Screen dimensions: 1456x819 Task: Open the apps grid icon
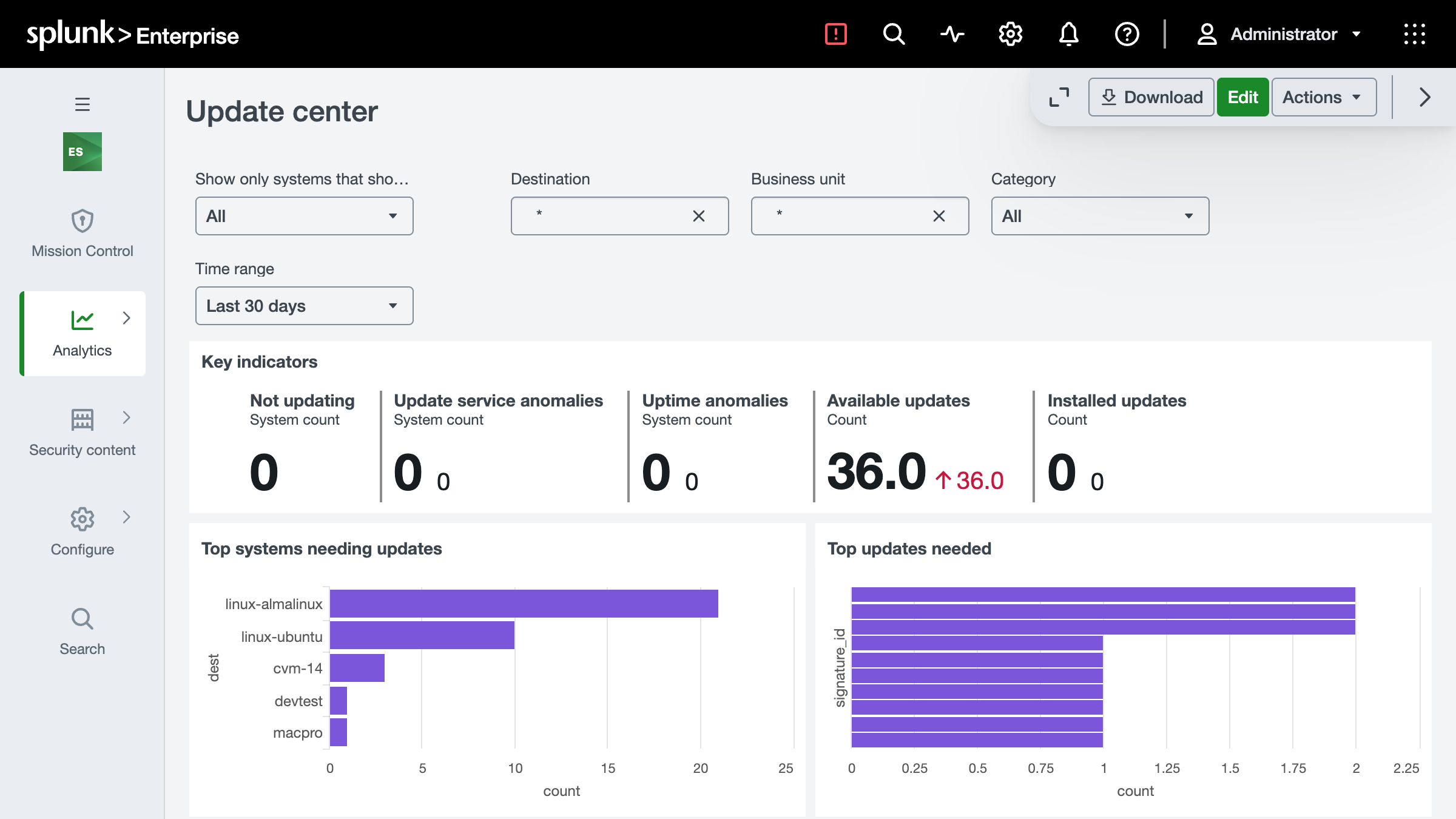(1414, 34)
